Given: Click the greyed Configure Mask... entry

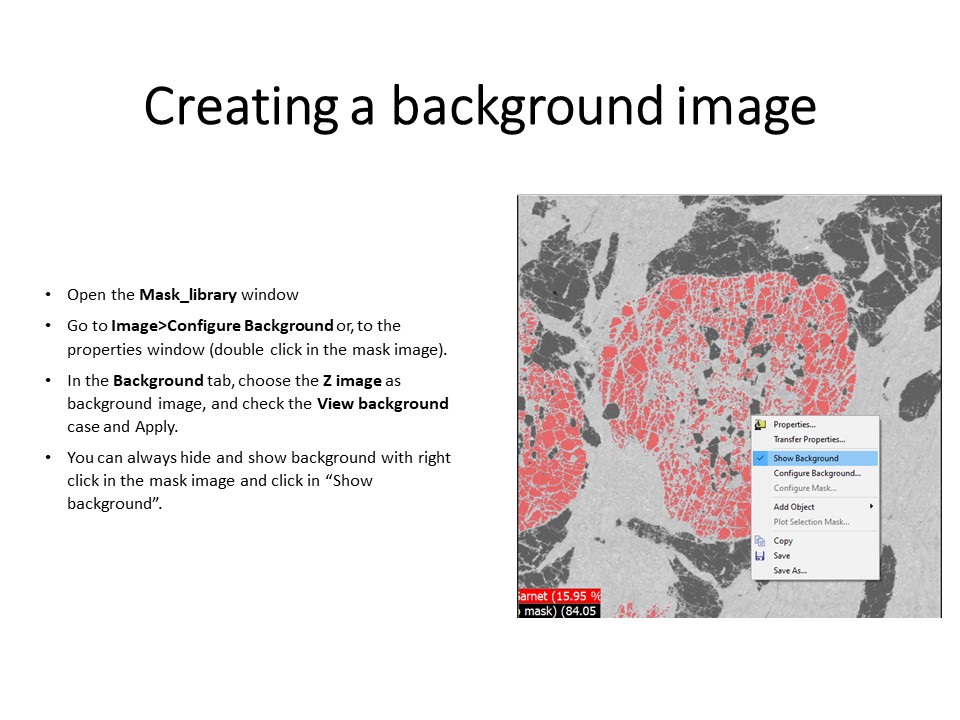Looking at the screenshot, I should coord(804,488).
